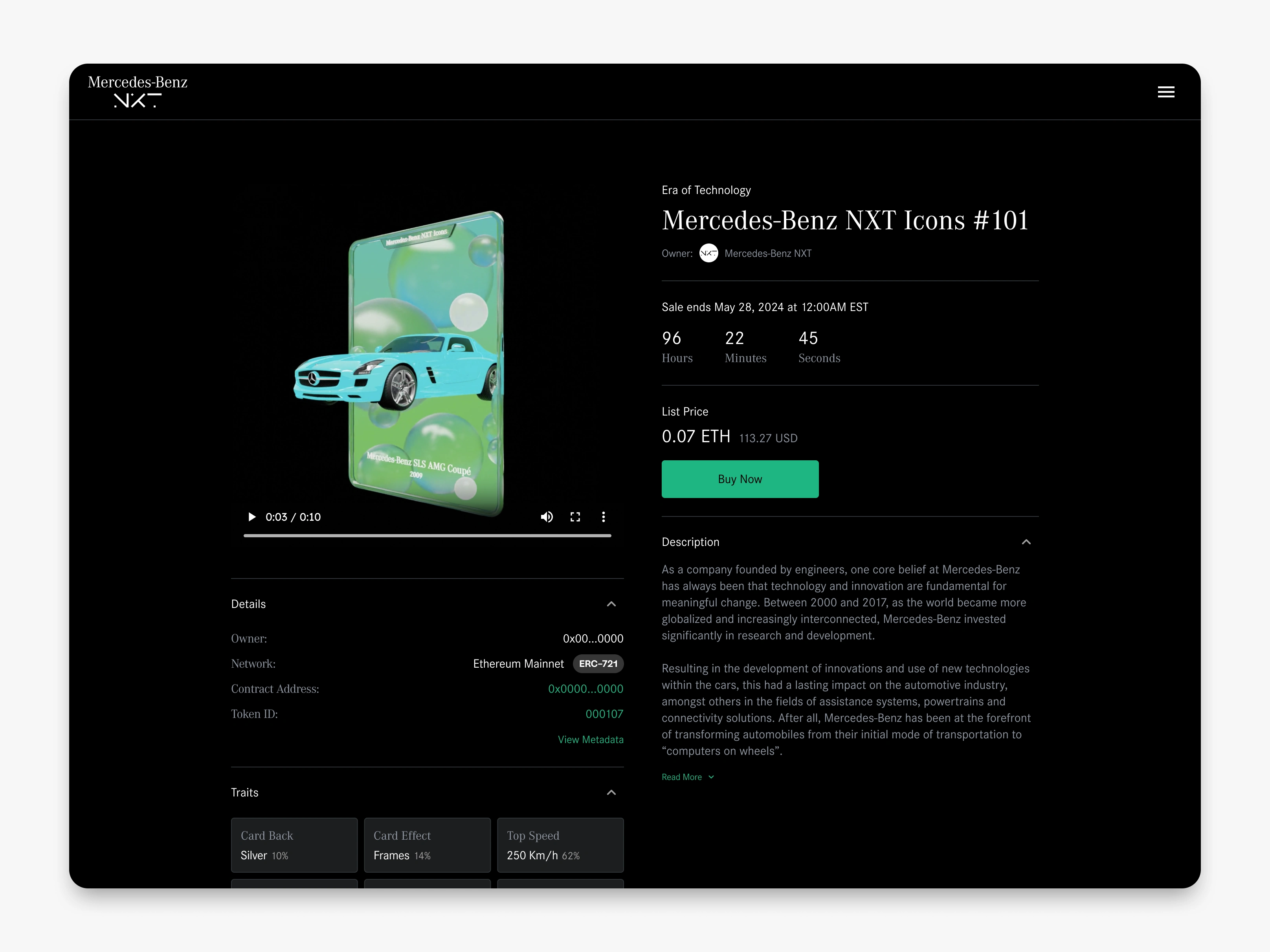Enter fullscreen video mode
Viewport: 1270px width, 952px height.
coord(575,517)
